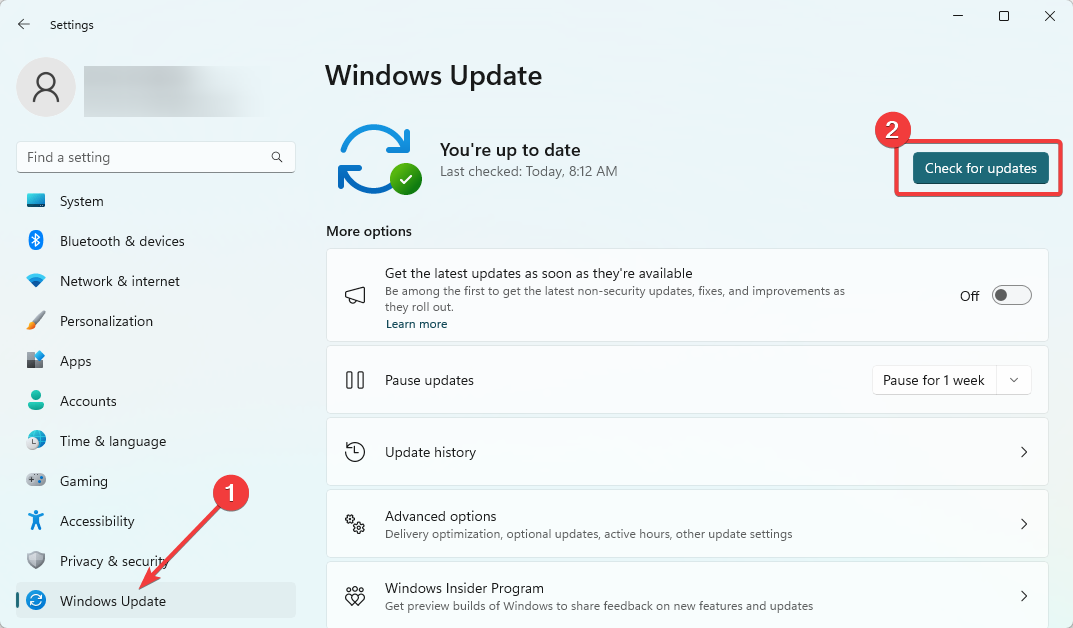The image size is (1073, 628).
Task: Expand Windows Insider Program chevron
Action: click(x=1024, y=596)
